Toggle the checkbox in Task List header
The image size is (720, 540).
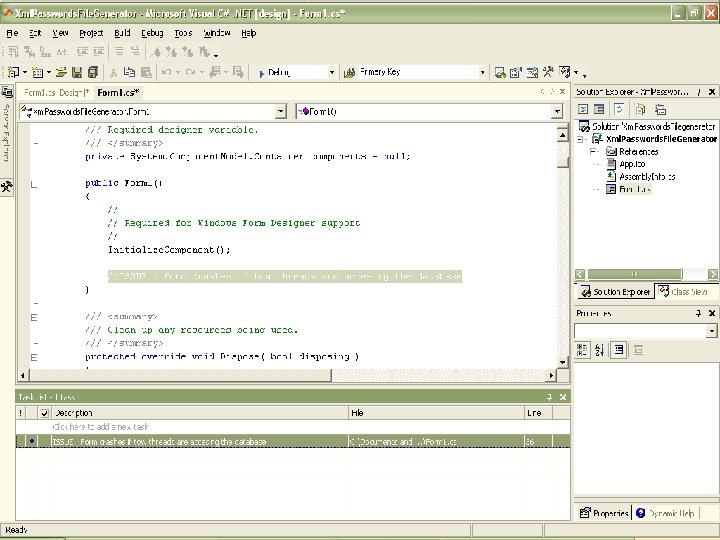pyautogui.click(x=43, y=412)
